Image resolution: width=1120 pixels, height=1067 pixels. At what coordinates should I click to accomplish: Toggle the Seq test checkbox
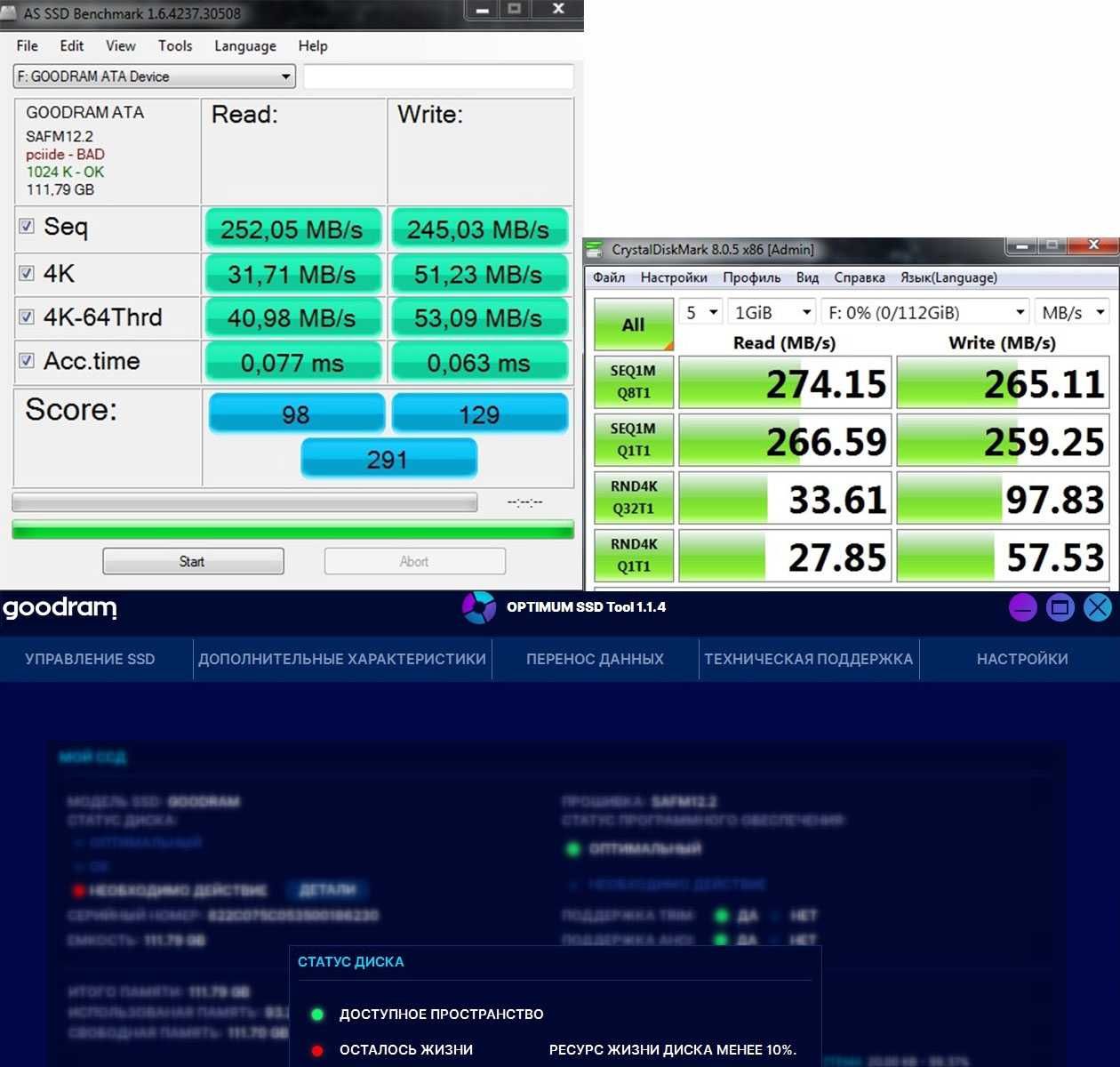(x=27, y=227)
